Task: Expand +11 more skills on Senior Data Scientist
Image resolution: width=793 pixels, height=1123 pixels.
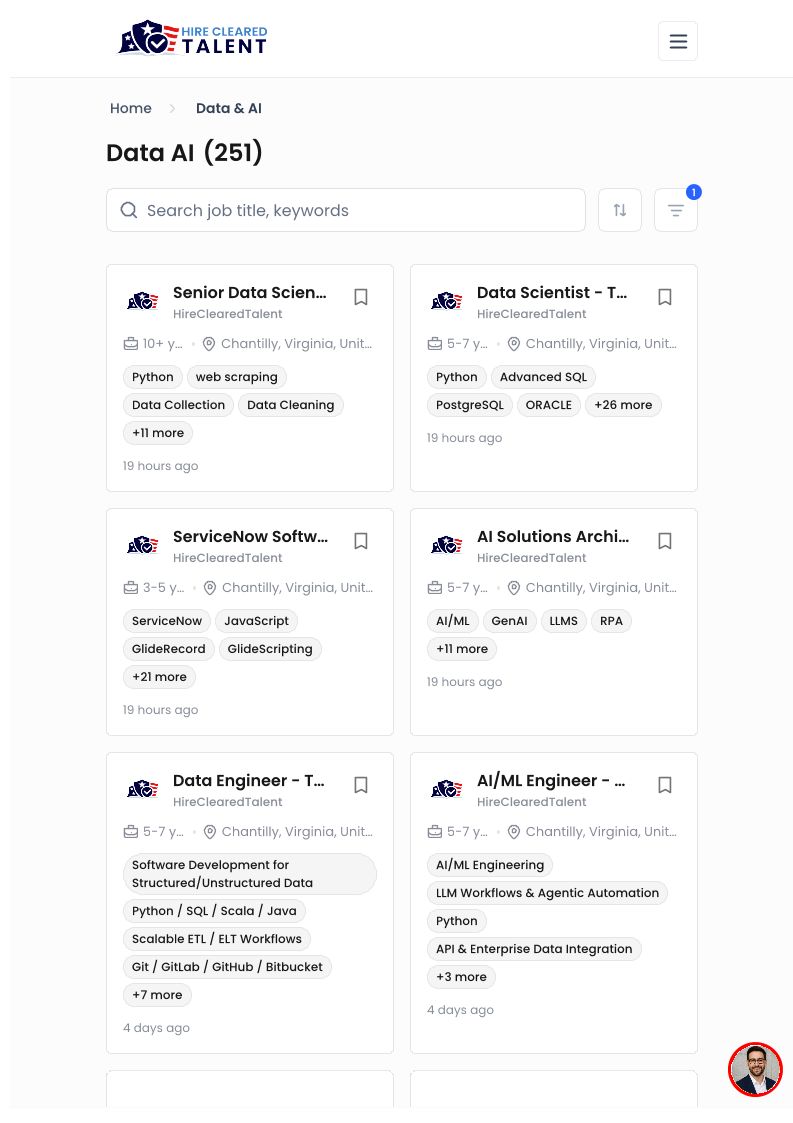Action: point(158,433)
